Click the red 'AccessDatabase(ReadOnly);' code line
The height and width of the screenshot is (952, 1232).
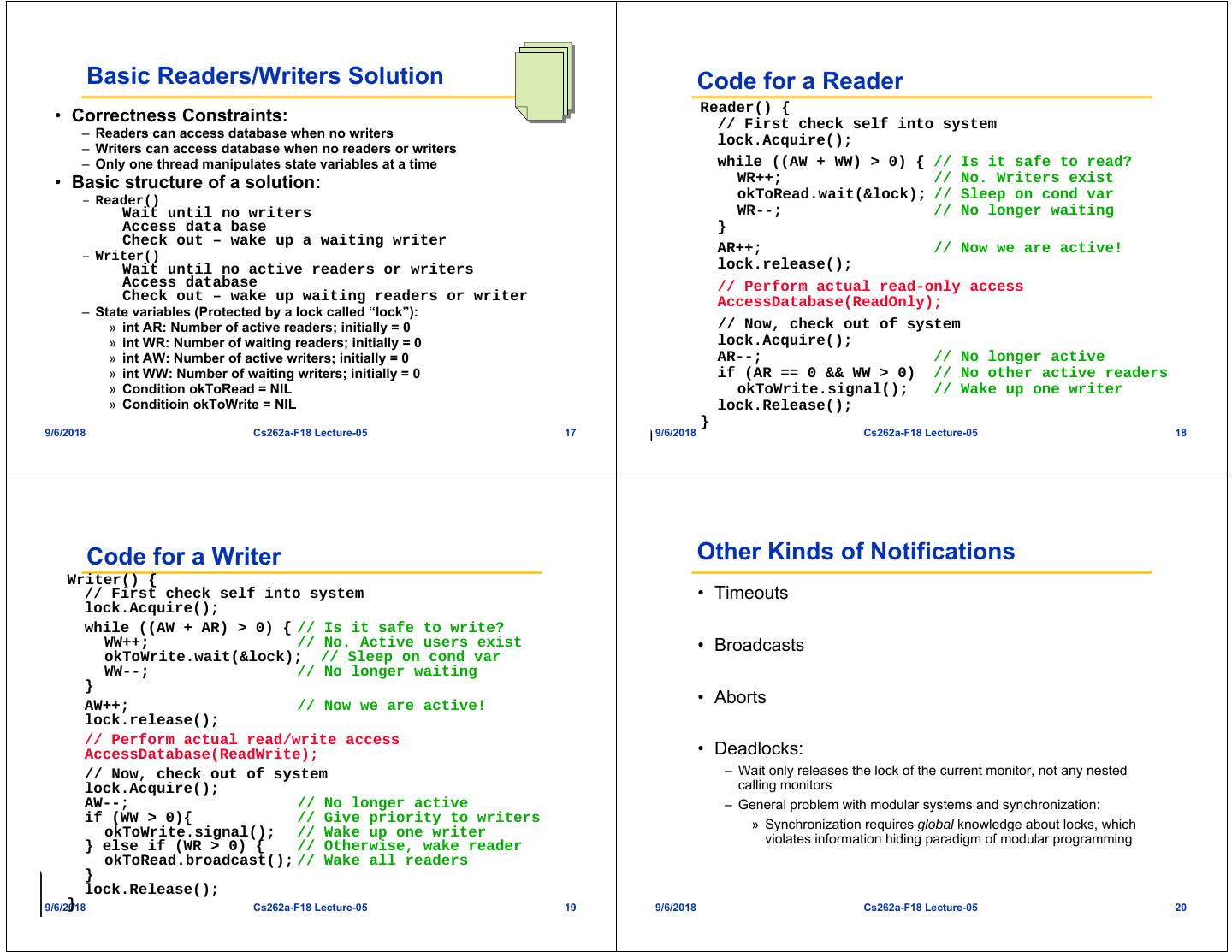(x=828, y=302)
